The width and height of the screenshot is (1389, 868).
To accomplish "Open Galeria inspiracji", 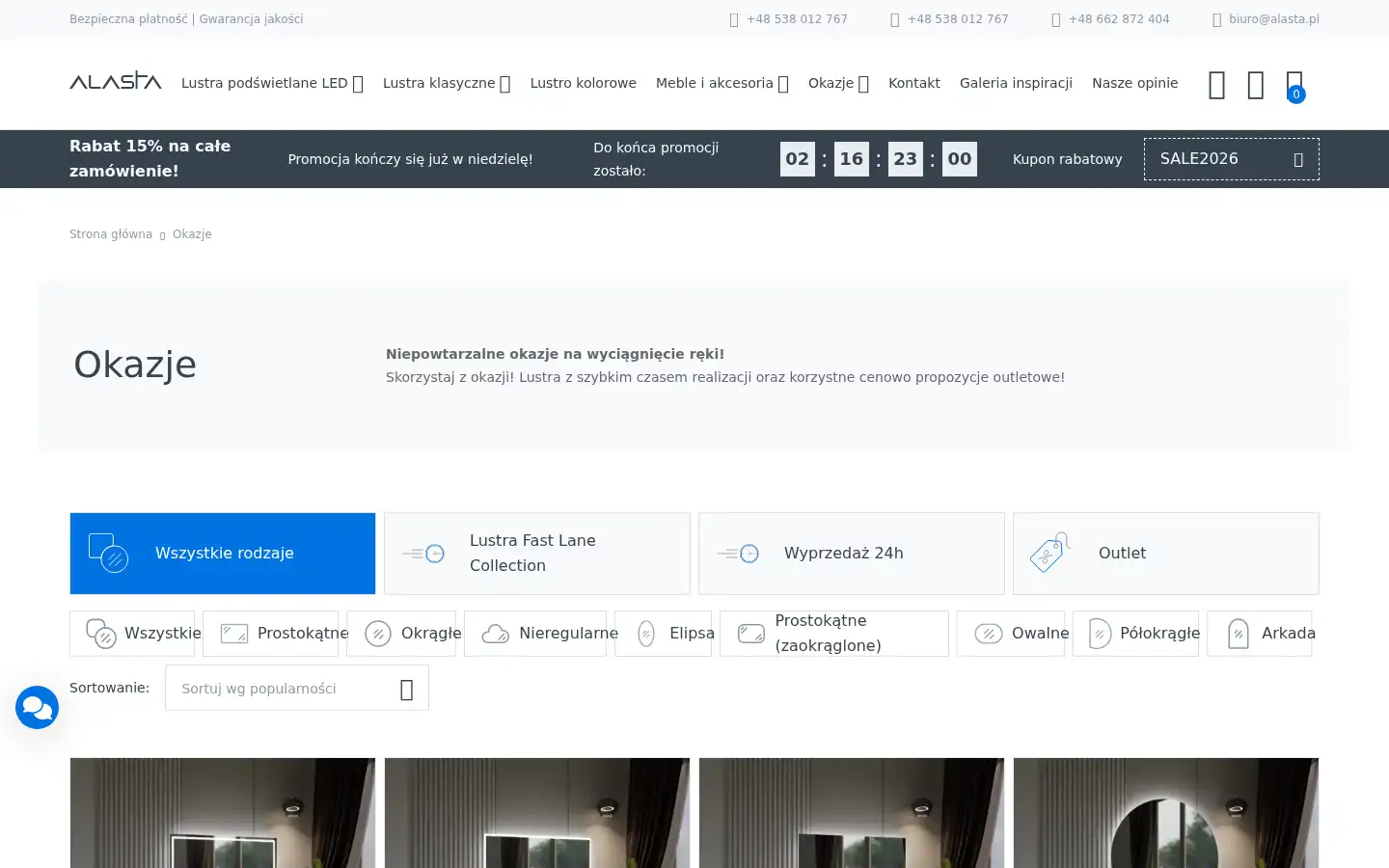I will tap(1016, 83).
